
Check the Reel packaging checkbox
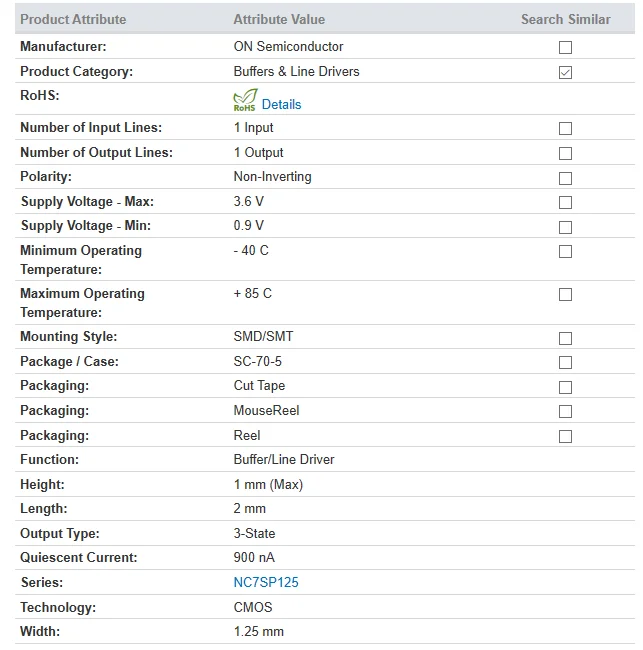pos(565,436)
